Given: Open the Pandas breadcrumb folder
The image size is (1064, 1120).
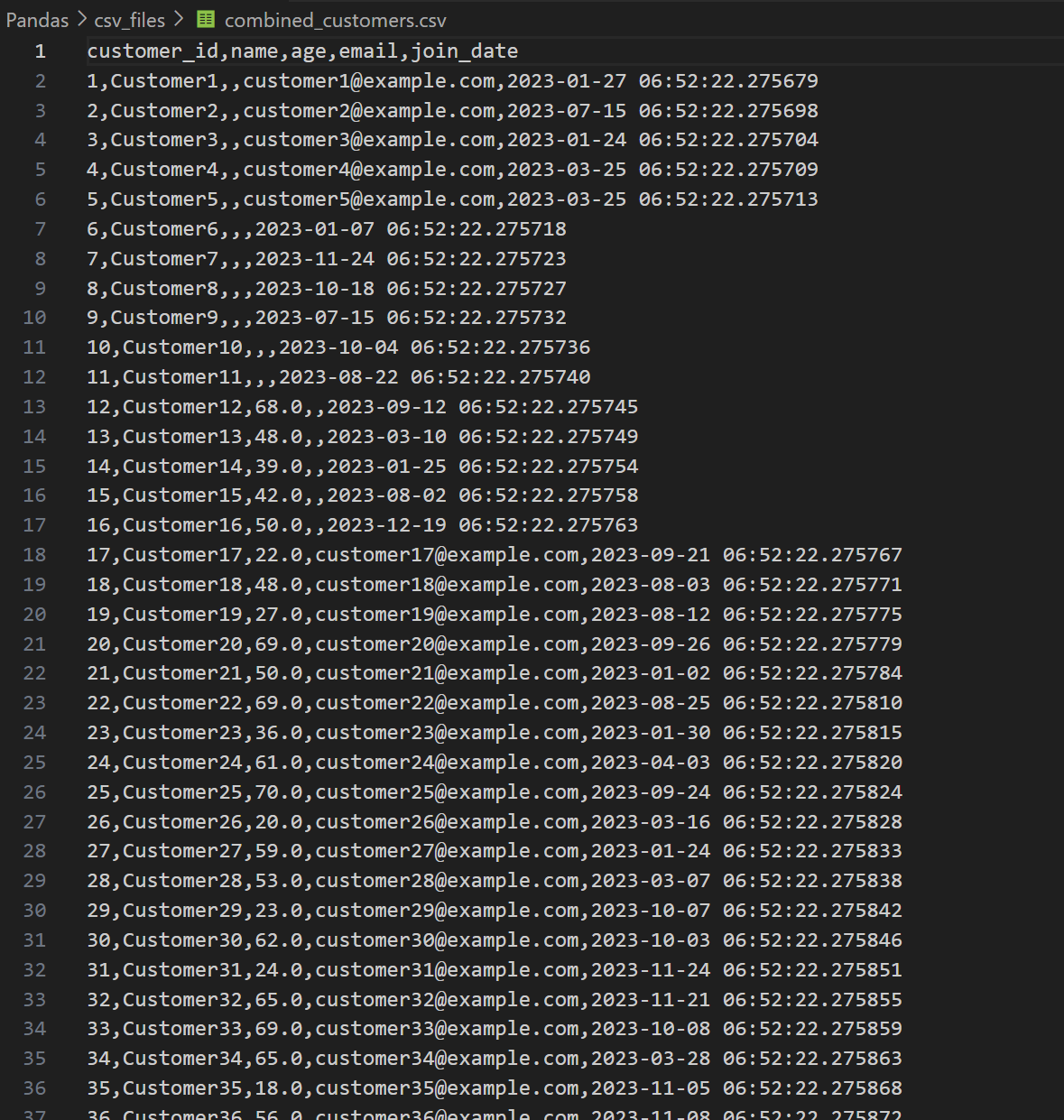Looking at the screenshot, I should click(x=37, y=20).
